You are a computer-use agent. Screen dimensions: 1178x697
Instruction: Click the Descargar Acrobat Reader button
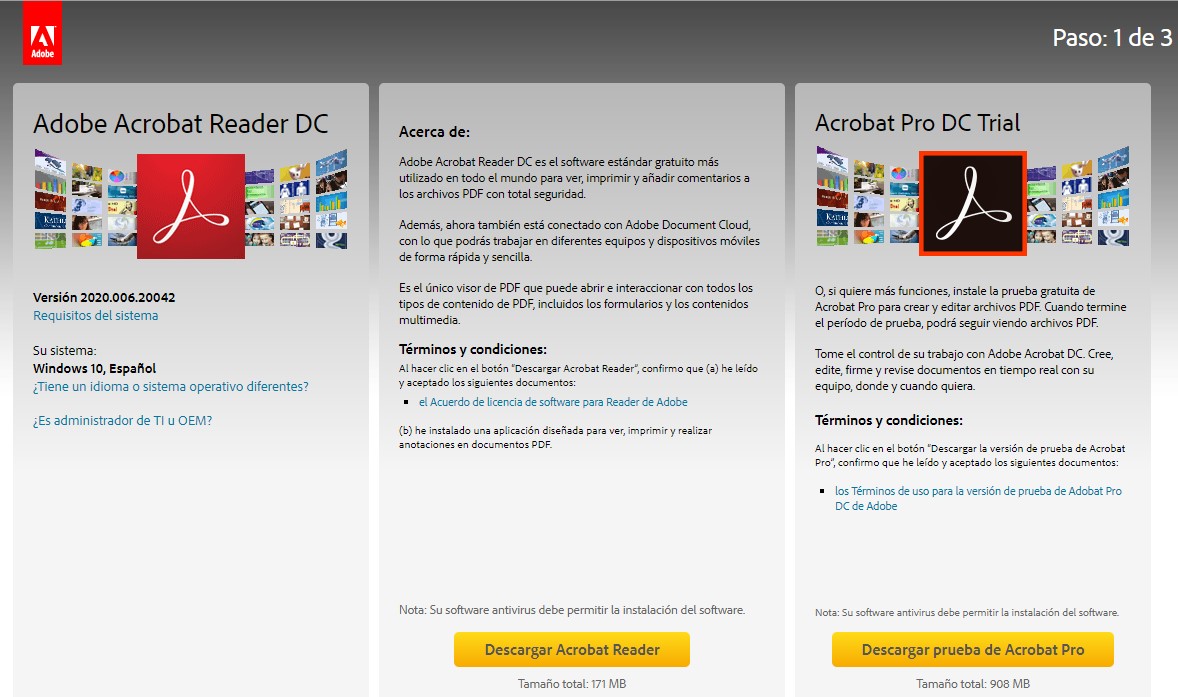tap(572, 649)
